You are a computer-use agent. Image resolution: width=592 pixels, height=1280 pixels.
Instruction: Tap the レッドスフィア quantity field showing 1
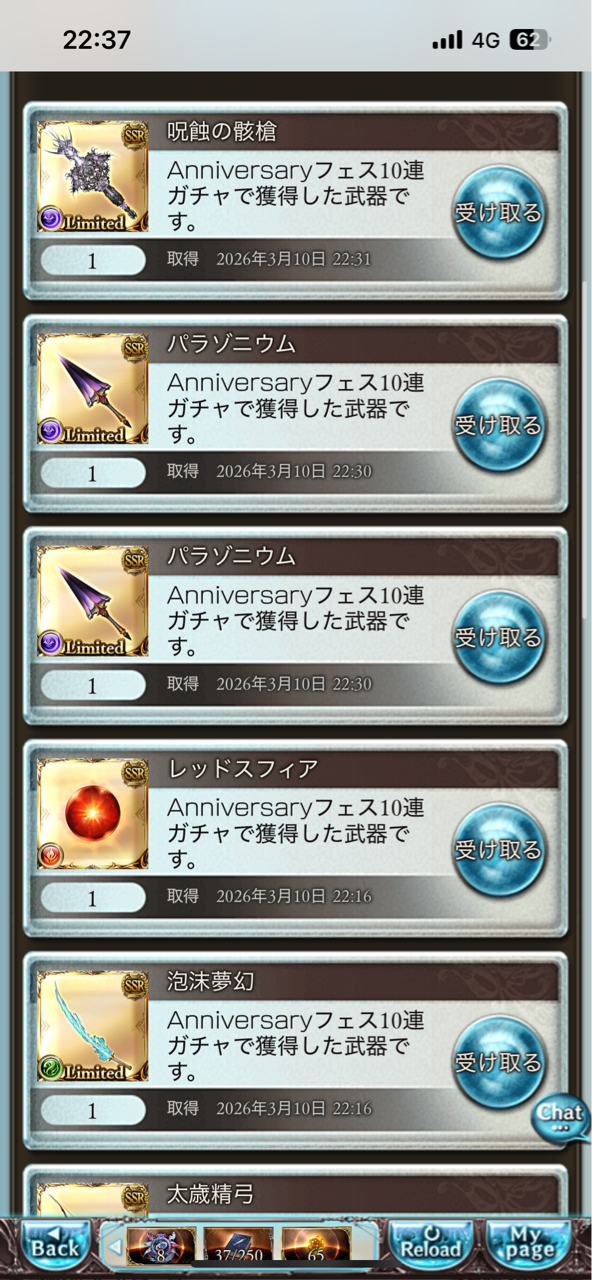(x=93, y=897)
